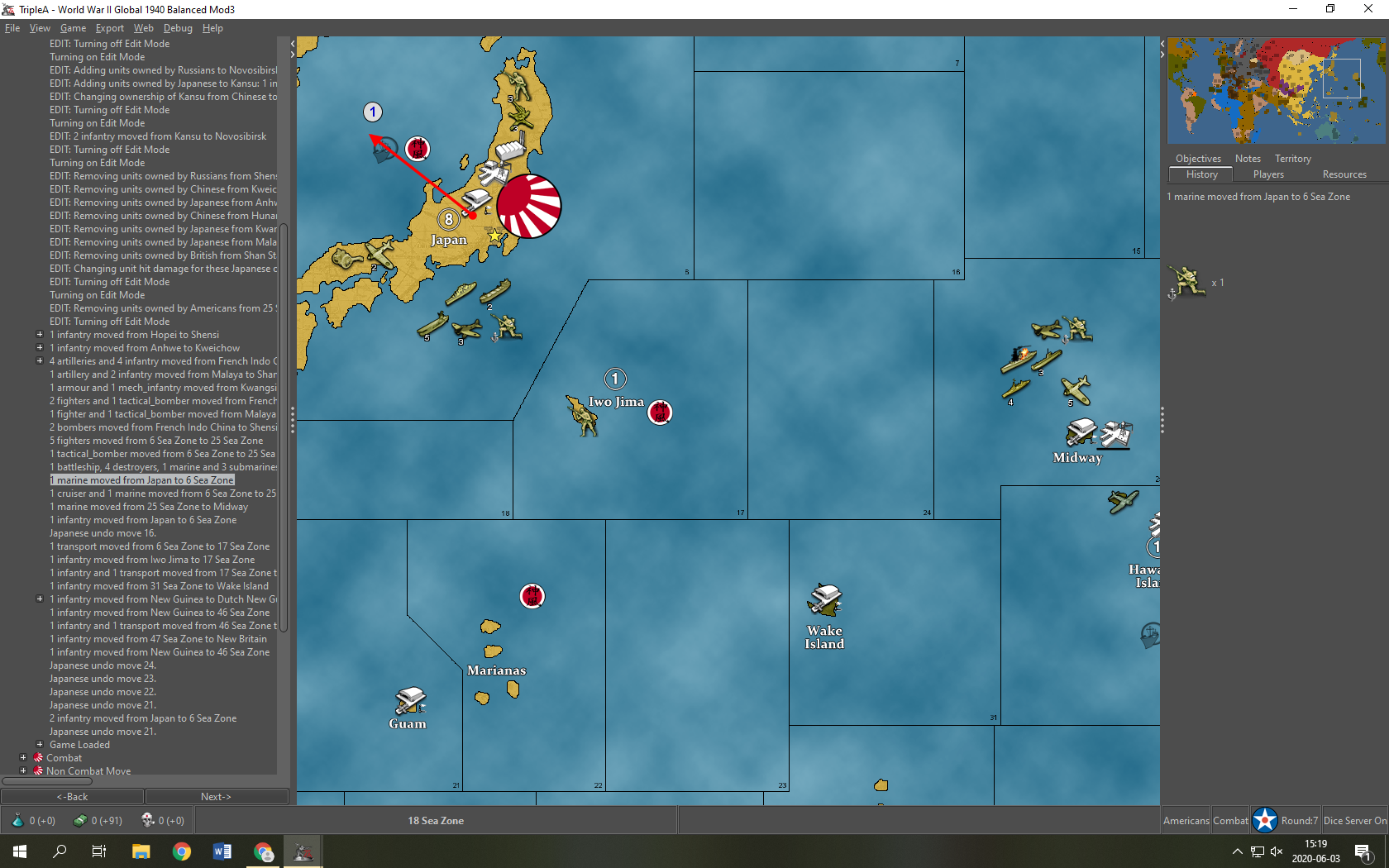Image resolution: width=1389 pixels, height=868 pixels.
Task: Click the marine unit icon in History panel
Action: tap(1186, 282)
